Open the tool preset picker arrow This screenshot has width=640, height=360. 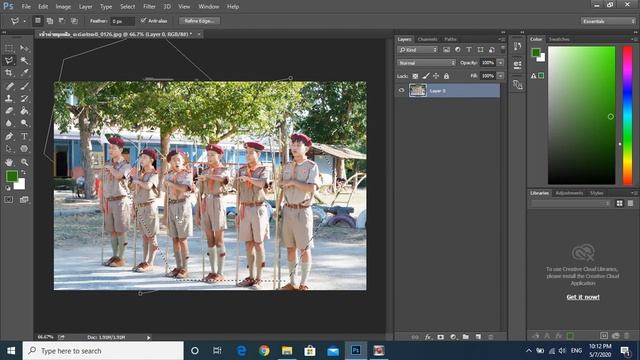point(24,21)
